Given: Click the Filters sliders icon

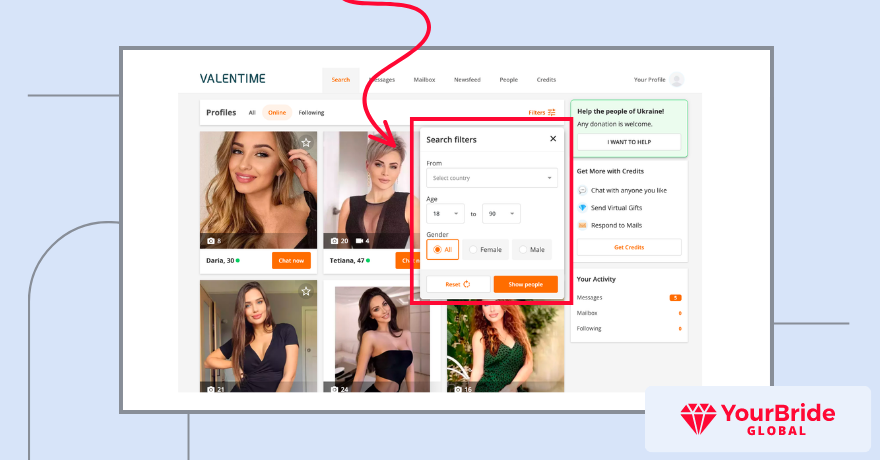Looking at the screenshot, I should 552,112.
